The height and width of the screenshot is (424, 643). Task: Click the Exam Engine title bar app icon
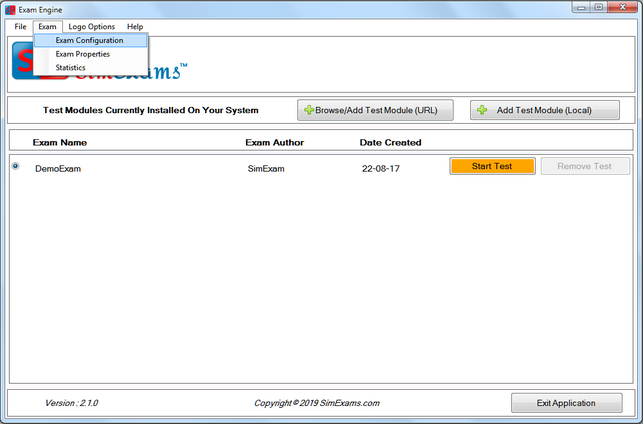point(10,10)
